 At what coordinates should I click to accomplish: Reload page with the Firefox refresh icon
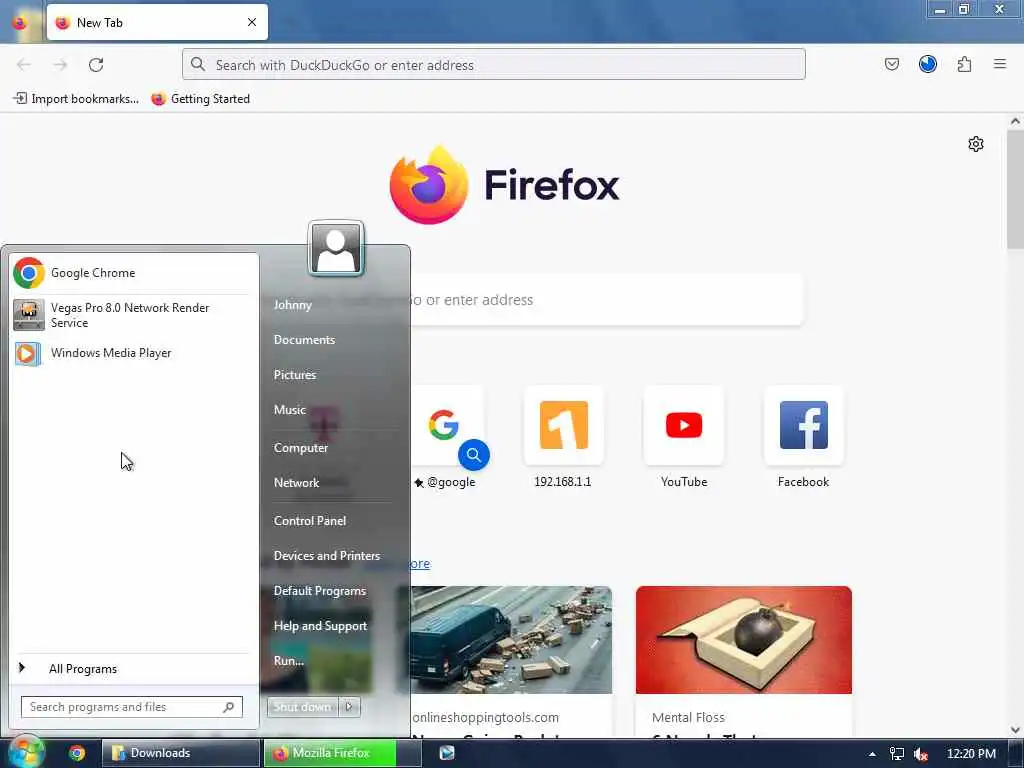click(96, 65)
